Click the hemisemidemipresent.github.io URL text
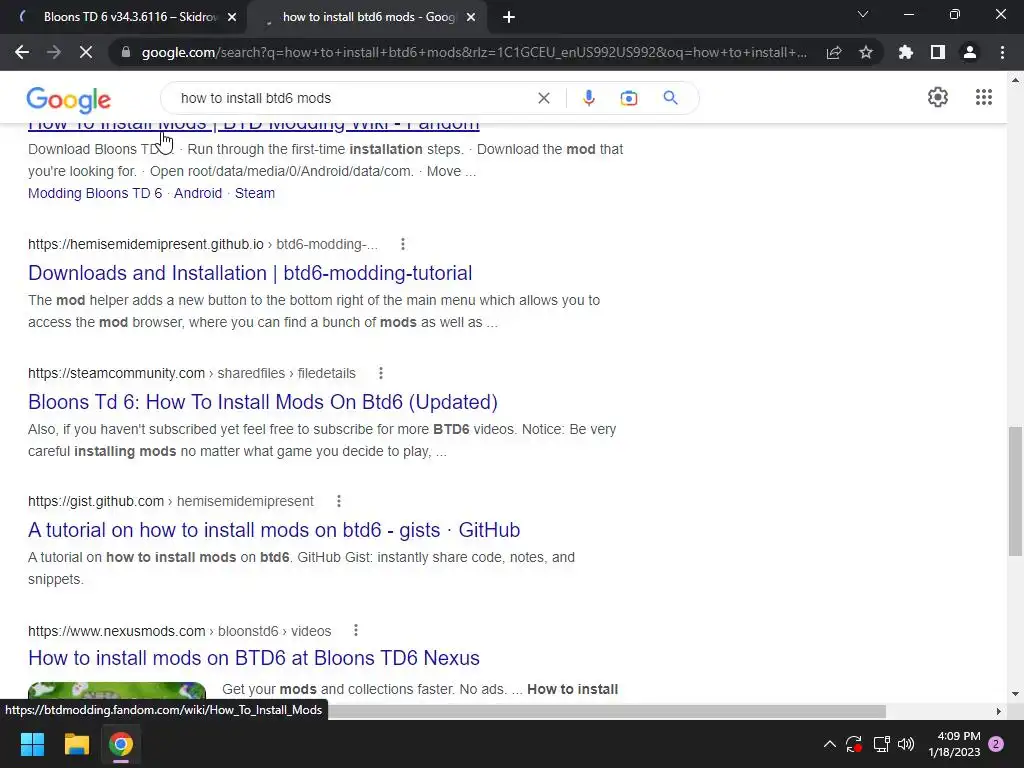This screenshot has width=1024, height=768. (146, 244)
